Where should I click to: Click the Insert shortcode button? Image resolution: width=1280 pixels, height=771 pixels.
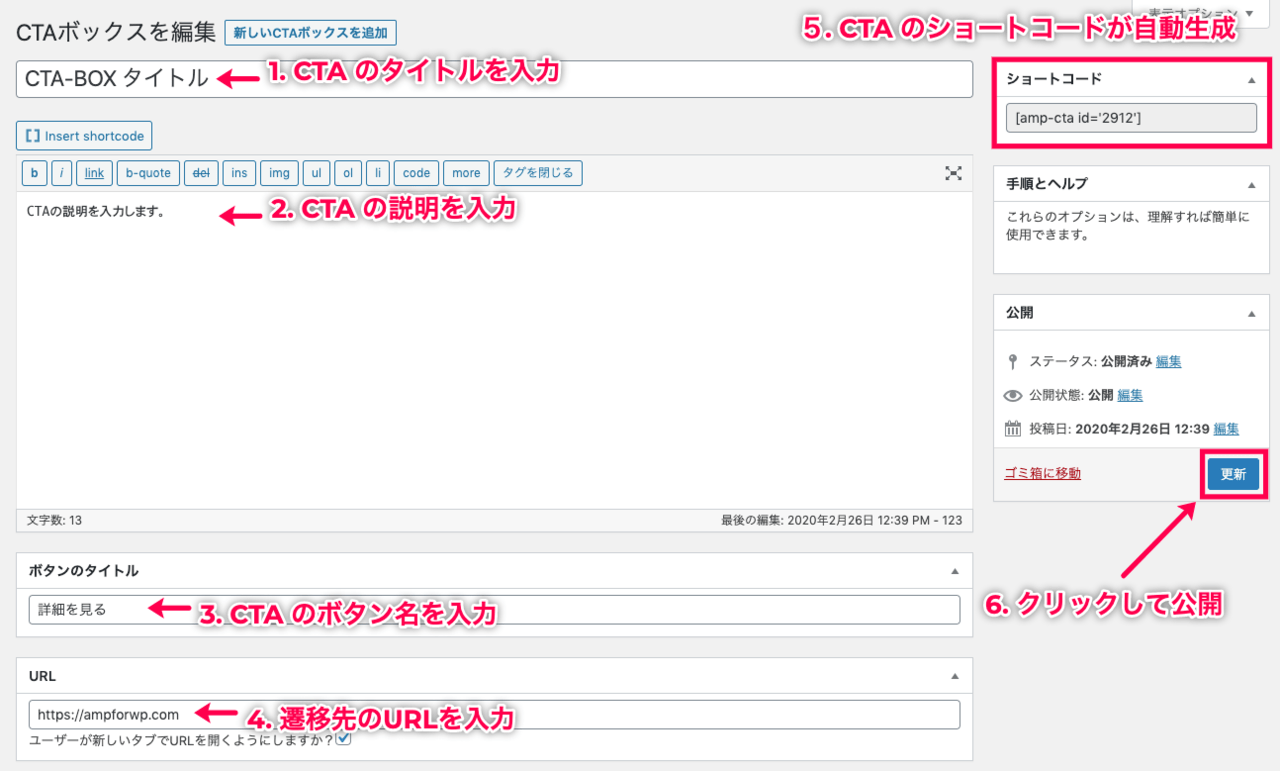point(84,136)
